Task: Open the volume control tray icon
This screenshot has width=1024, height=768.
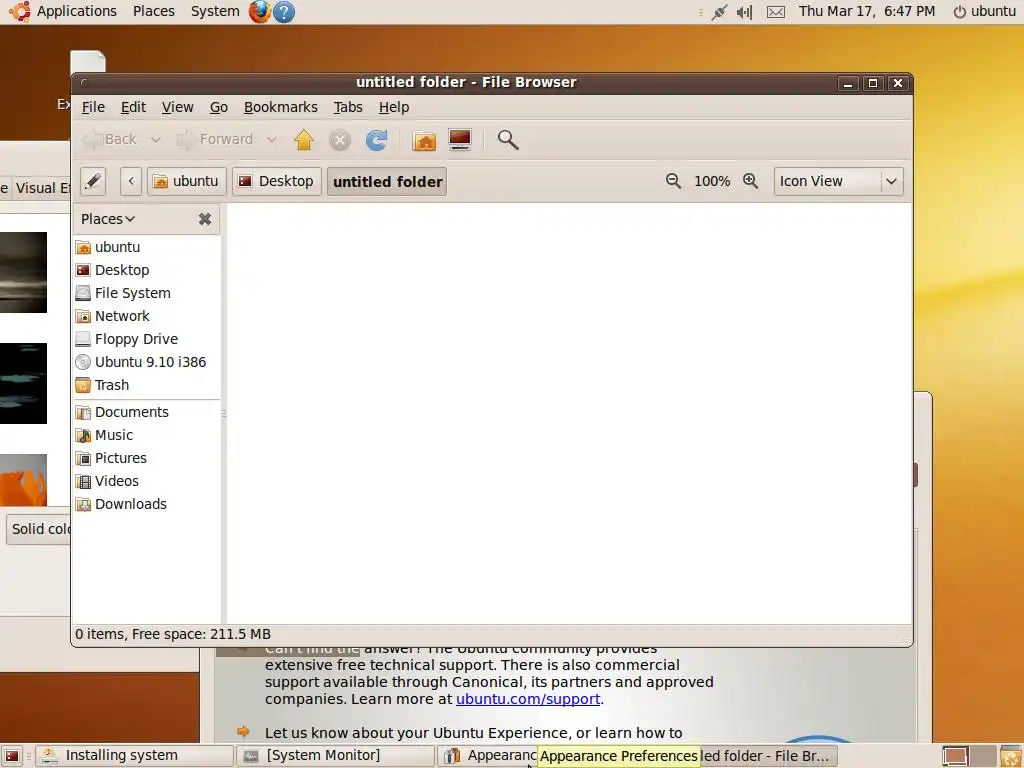Action: click(744, 12)
